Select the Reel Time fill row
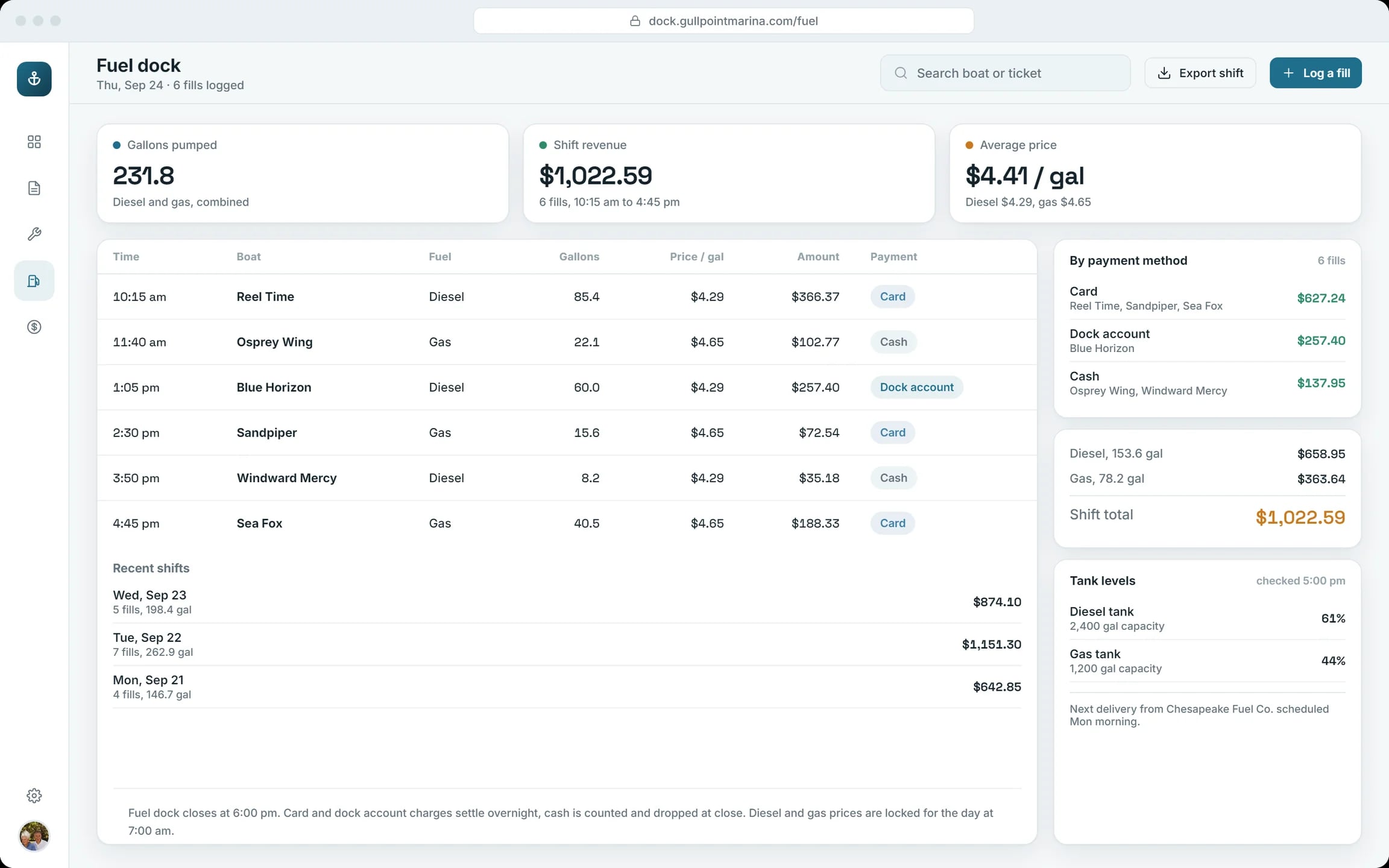The image size is (1389, 868). click(567, 297)
